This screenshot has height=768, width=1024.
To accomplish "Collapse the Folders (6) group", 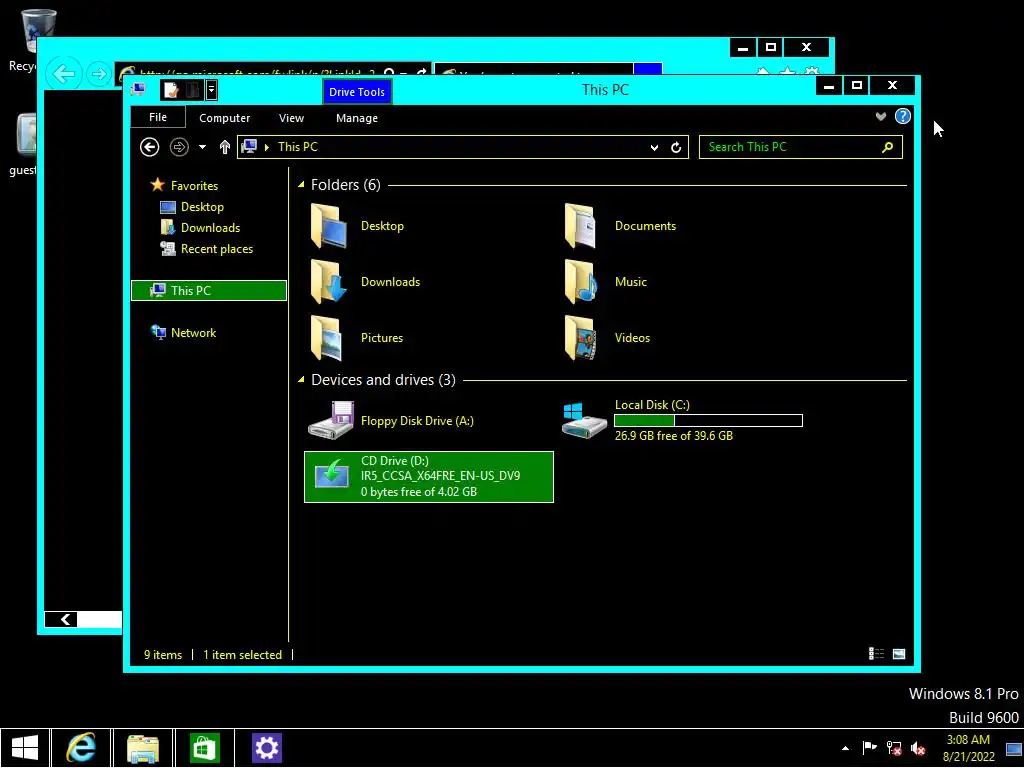I will tap(301, 185).
